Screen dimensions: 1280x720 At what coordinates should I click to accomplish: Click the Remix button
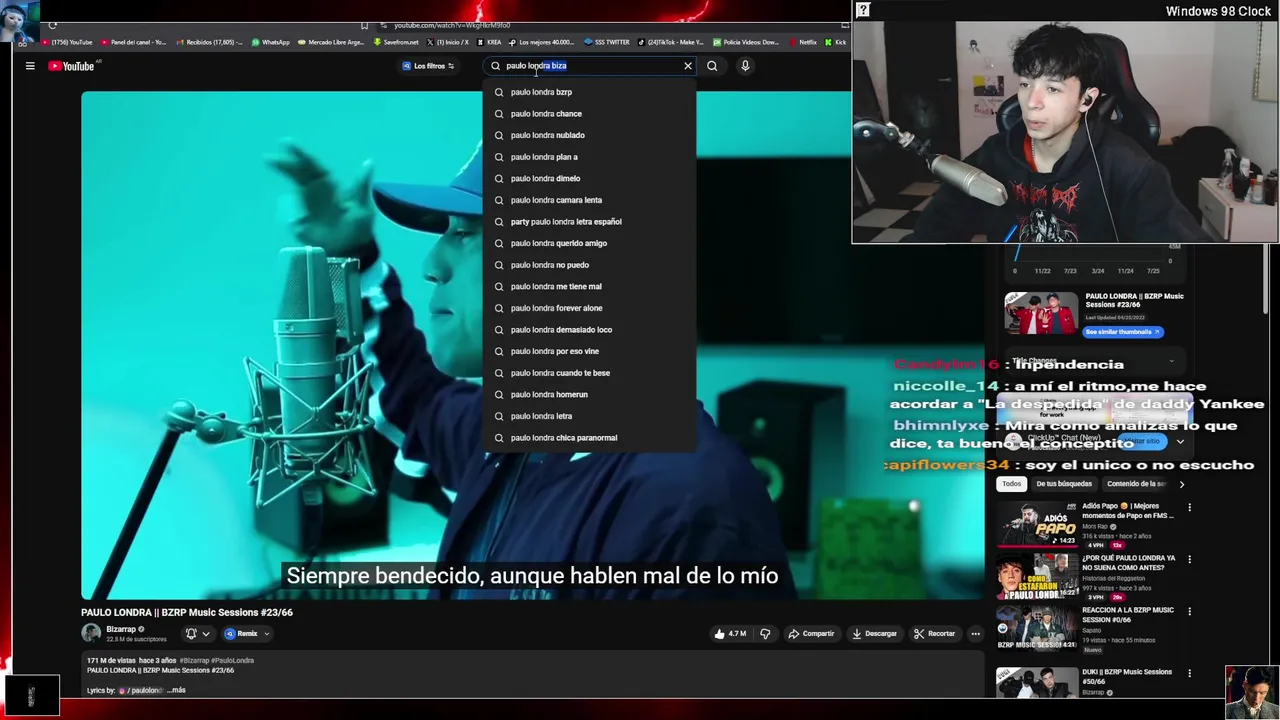(x=241, y=633)
